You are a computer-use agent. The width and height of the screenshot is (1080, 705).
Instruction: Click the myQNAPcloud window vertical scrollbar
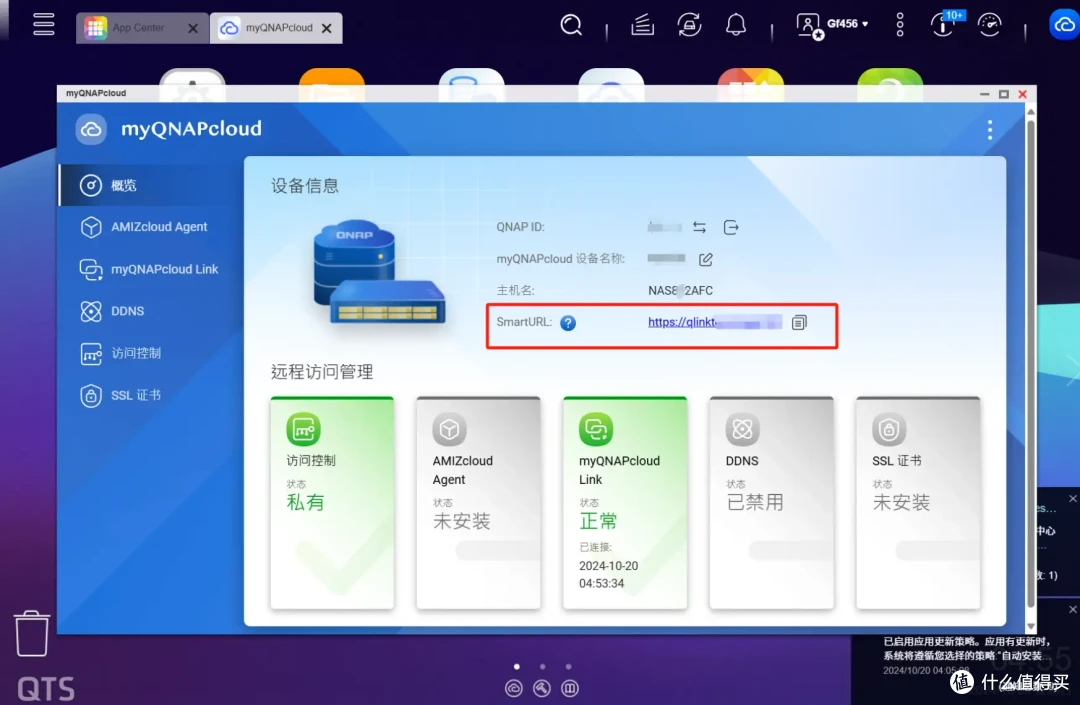tap(1030, 365)
